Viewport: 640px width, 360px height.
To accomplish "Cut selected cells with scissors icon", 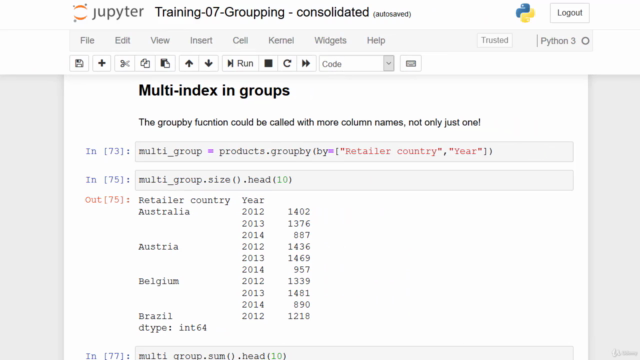I will pos(124,64).
